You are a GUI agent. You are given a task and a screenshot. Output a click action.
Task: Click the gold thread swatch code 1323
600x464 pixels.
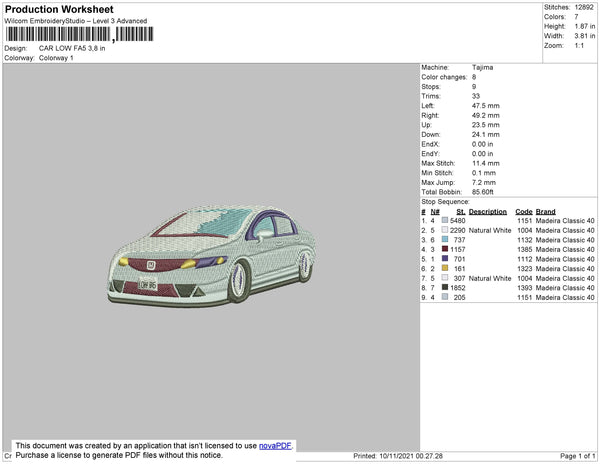446,268
